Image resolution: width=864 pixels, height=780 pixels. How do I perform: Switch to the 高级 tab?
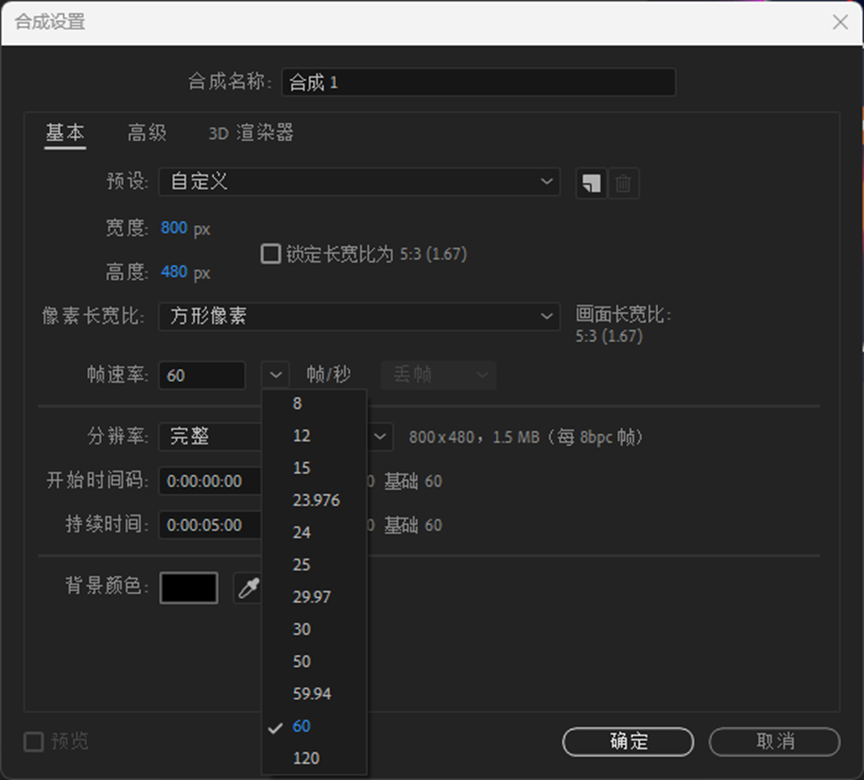click(x=147, y=133)
